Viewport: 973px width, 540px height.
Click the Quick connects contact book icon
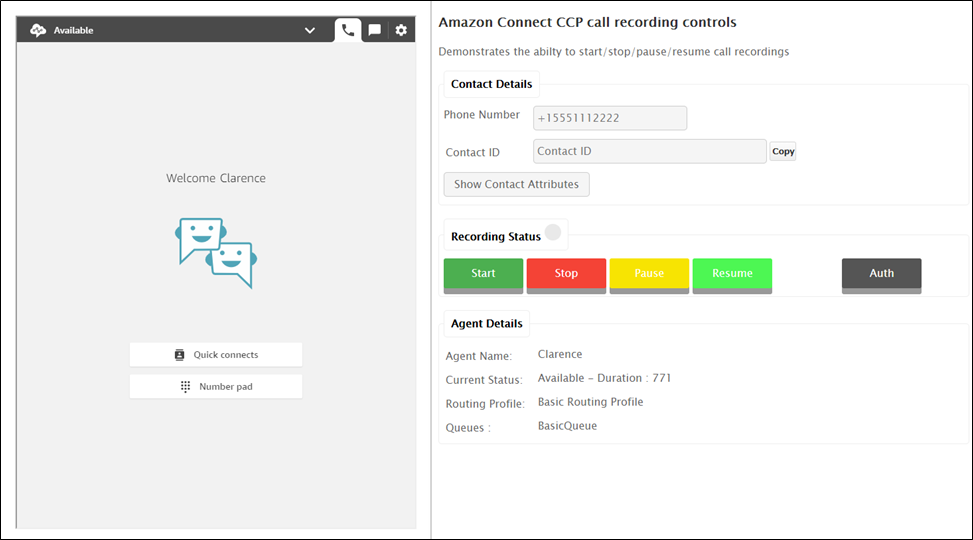click(179, 354)
